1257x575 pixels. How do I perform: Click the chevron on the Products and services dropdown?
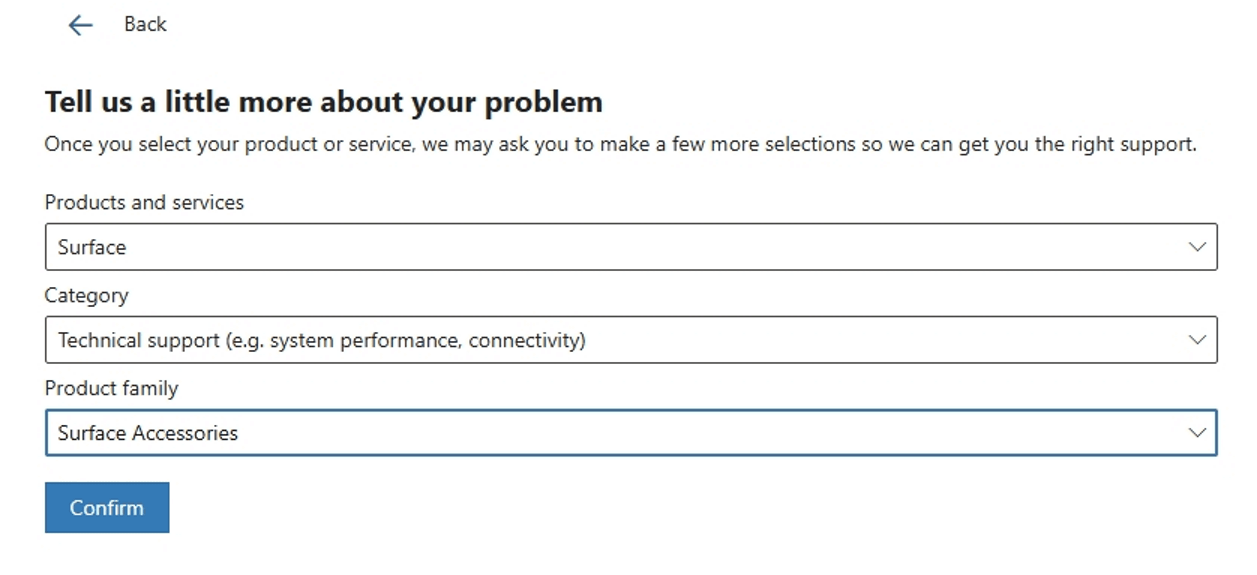[x=1197, y=247]
